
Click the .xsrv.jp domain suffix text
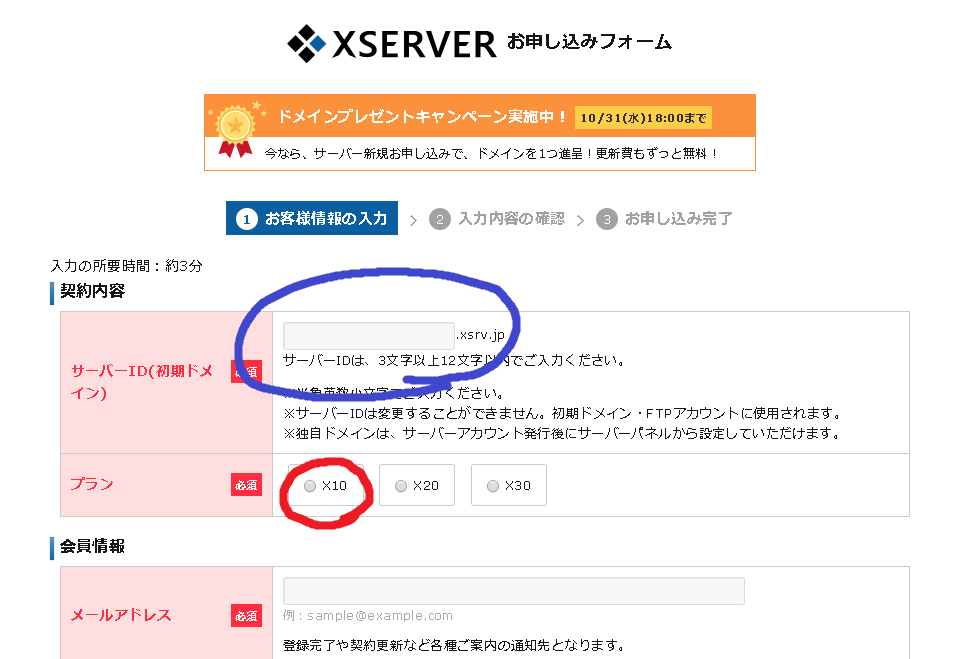tap(480, 335)
